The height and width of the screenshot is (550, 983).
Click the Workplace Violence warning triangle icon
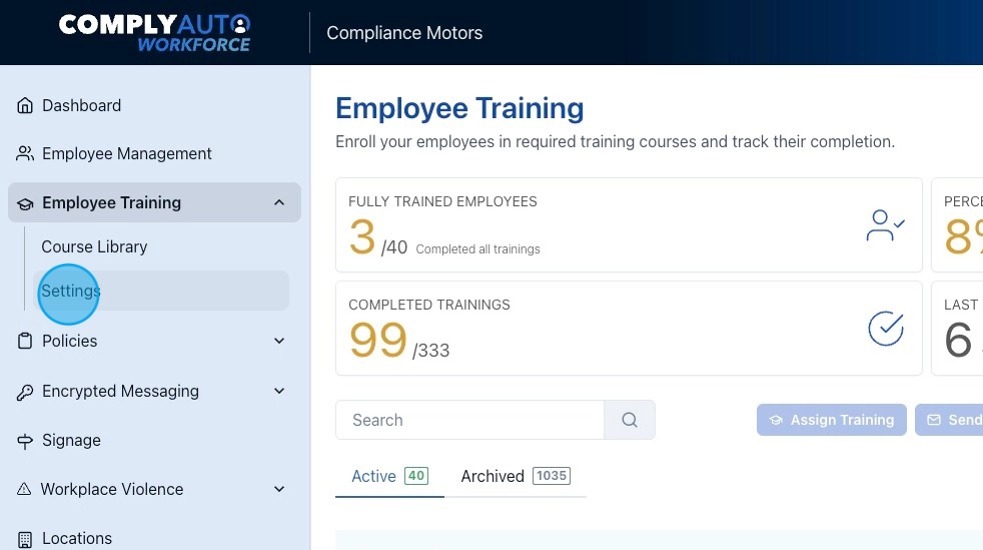pyautogui.click(x=25, y=490)
